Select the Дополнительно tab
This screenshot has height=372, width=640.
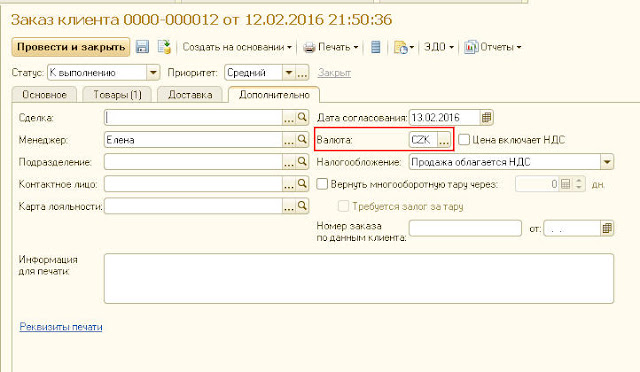(274, 95)
